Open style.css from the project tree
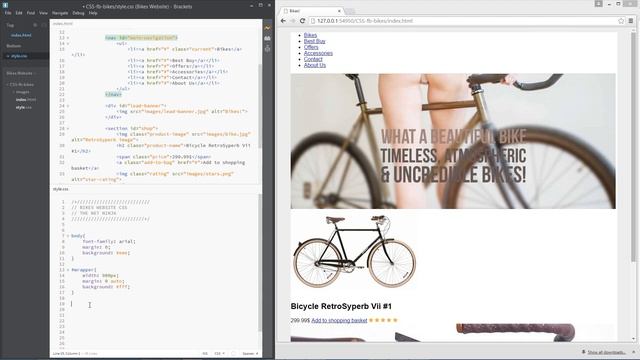 (x=23, y=107)
